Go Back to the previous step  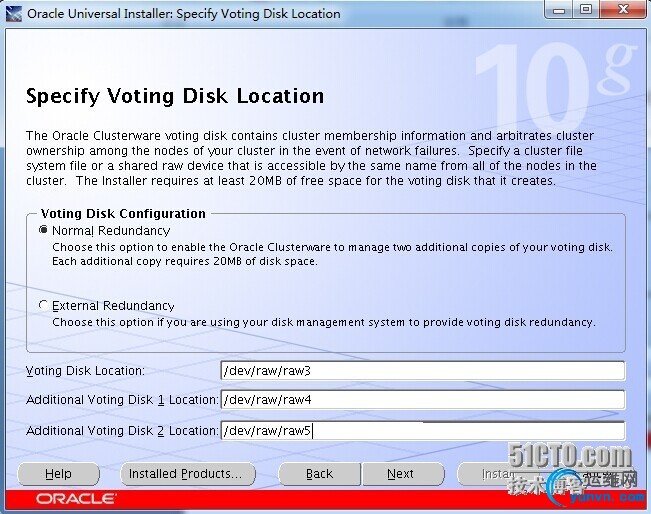[319, 474]
